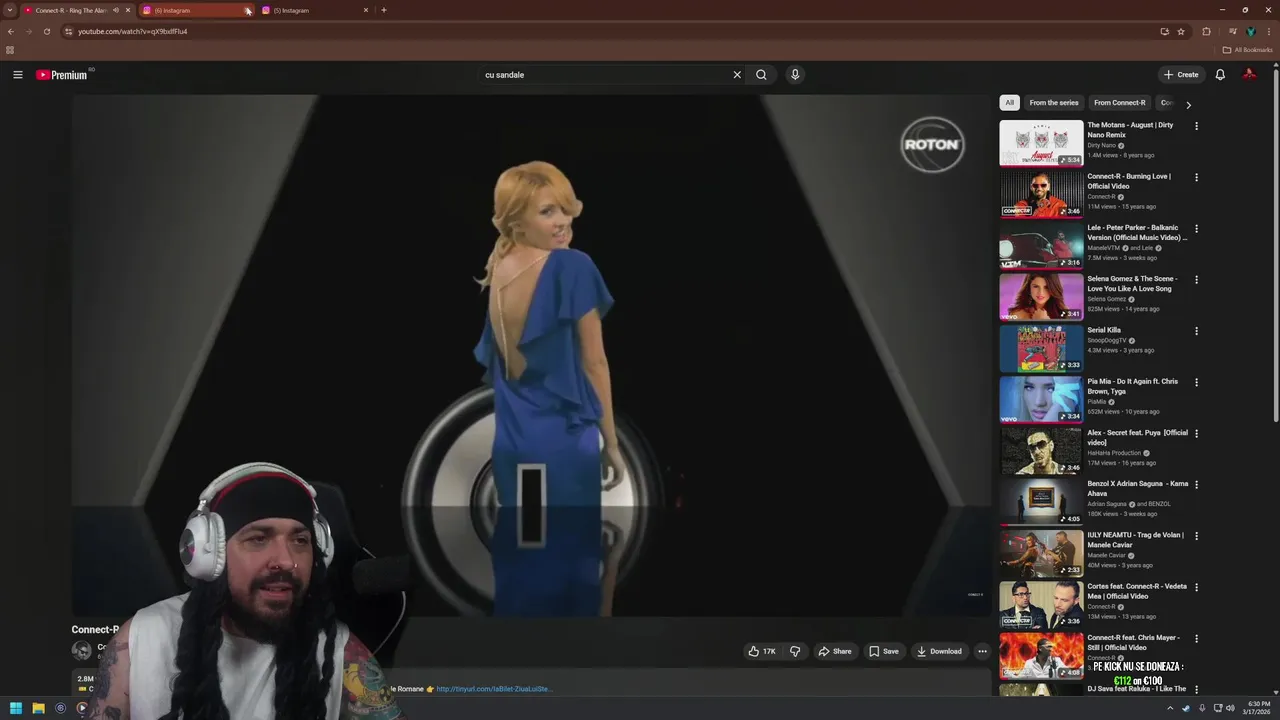Viewport: 1280px width, 720px height.
Task: Click the search magnifier button
Action: [x=762, y=75]
